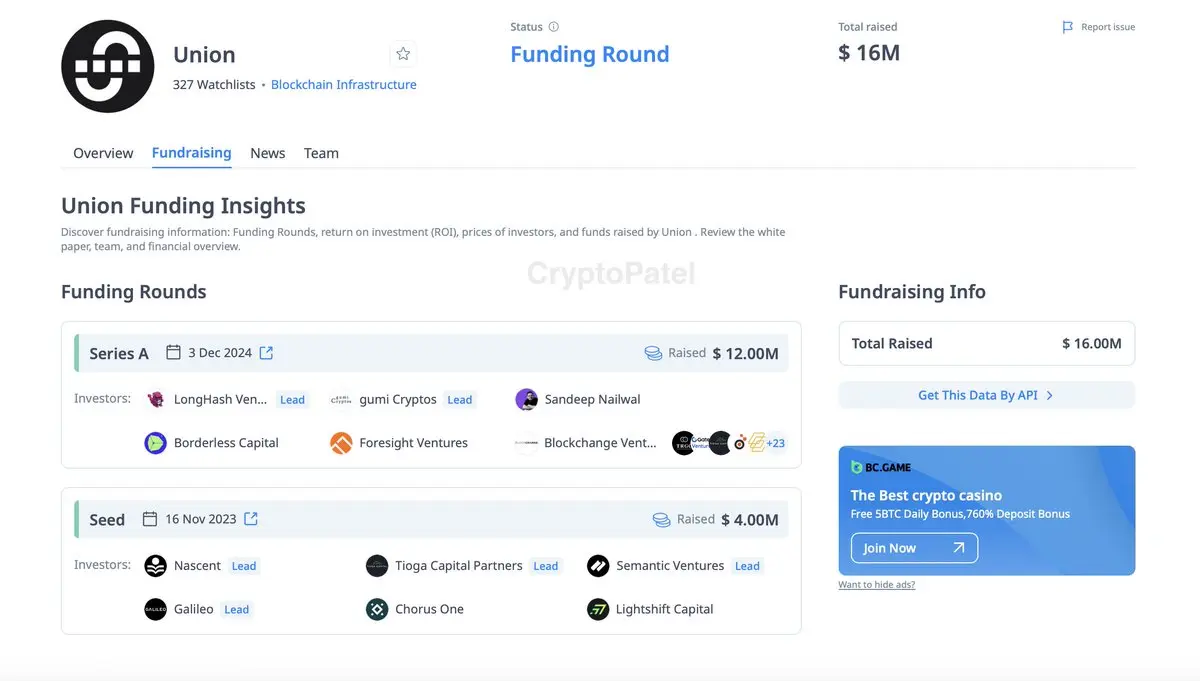Click the Lead tag next to Nascent
The height and width of the screenshot is (681, 1200).
244,566
